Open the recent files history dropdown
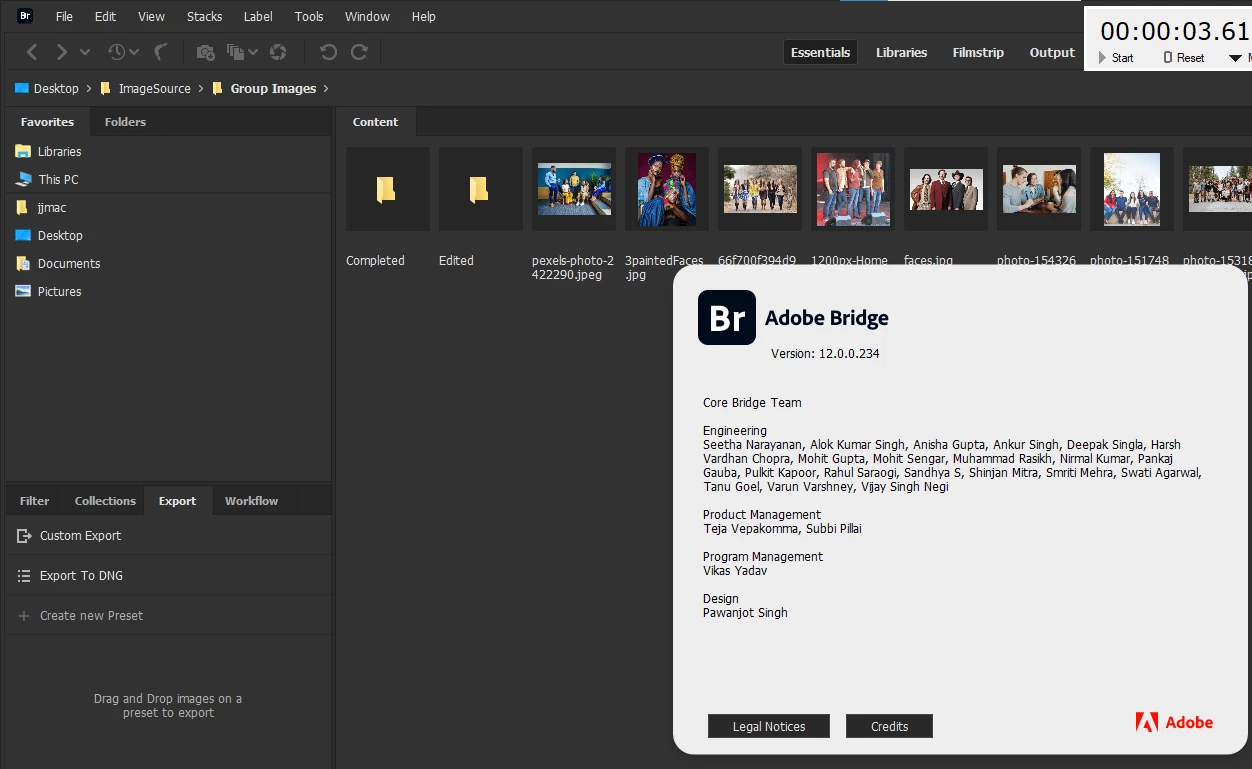The width and height of the screenshot is (1252, 769). pos(122,52)
